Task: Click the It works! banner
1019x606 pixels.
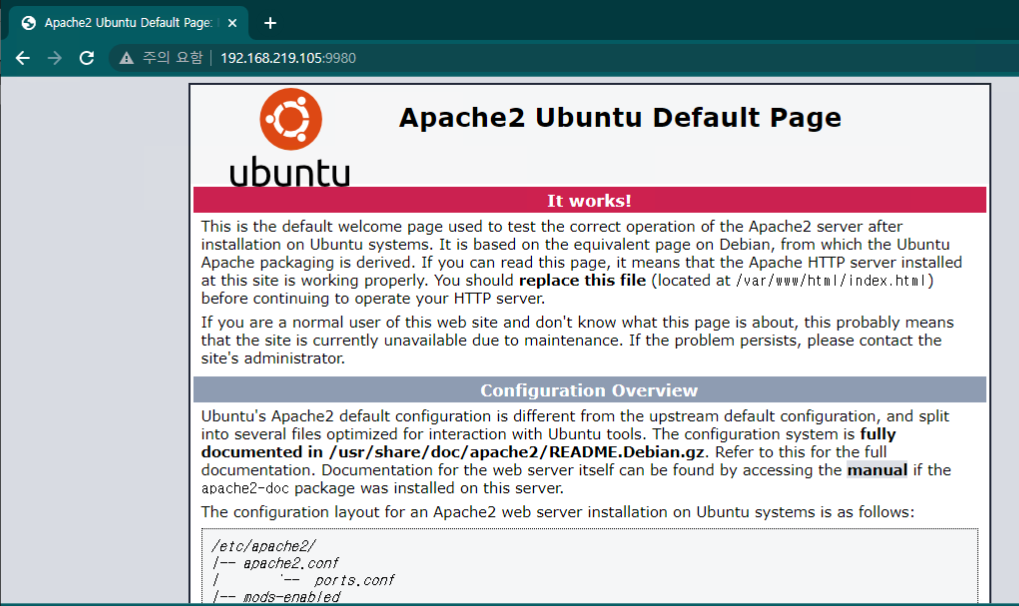Action: pos(589,200)
